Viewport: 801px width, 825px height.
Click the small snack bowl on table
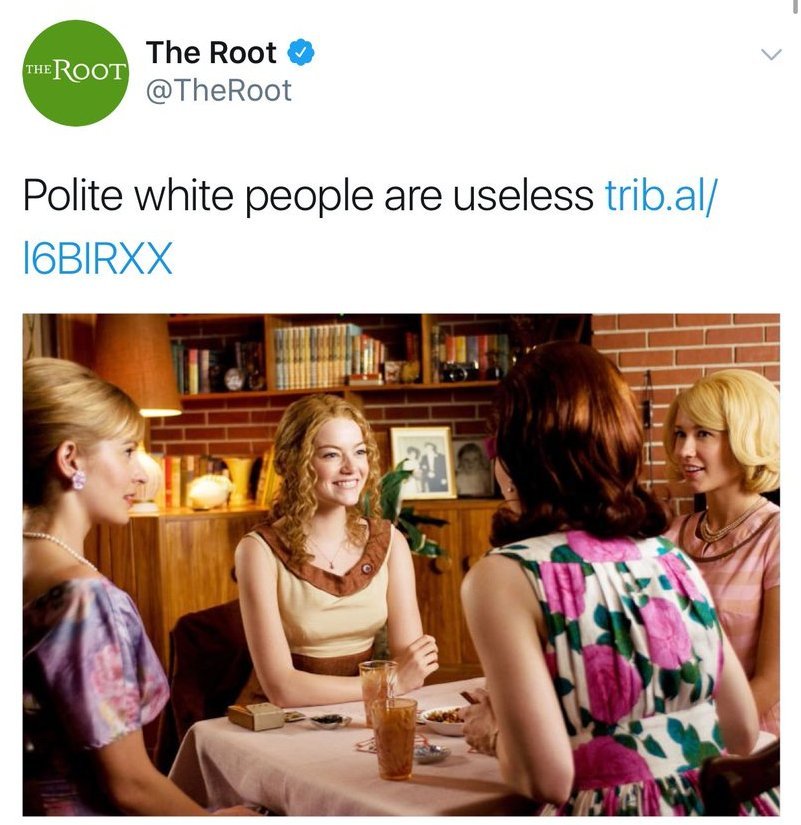coord(443,720)
